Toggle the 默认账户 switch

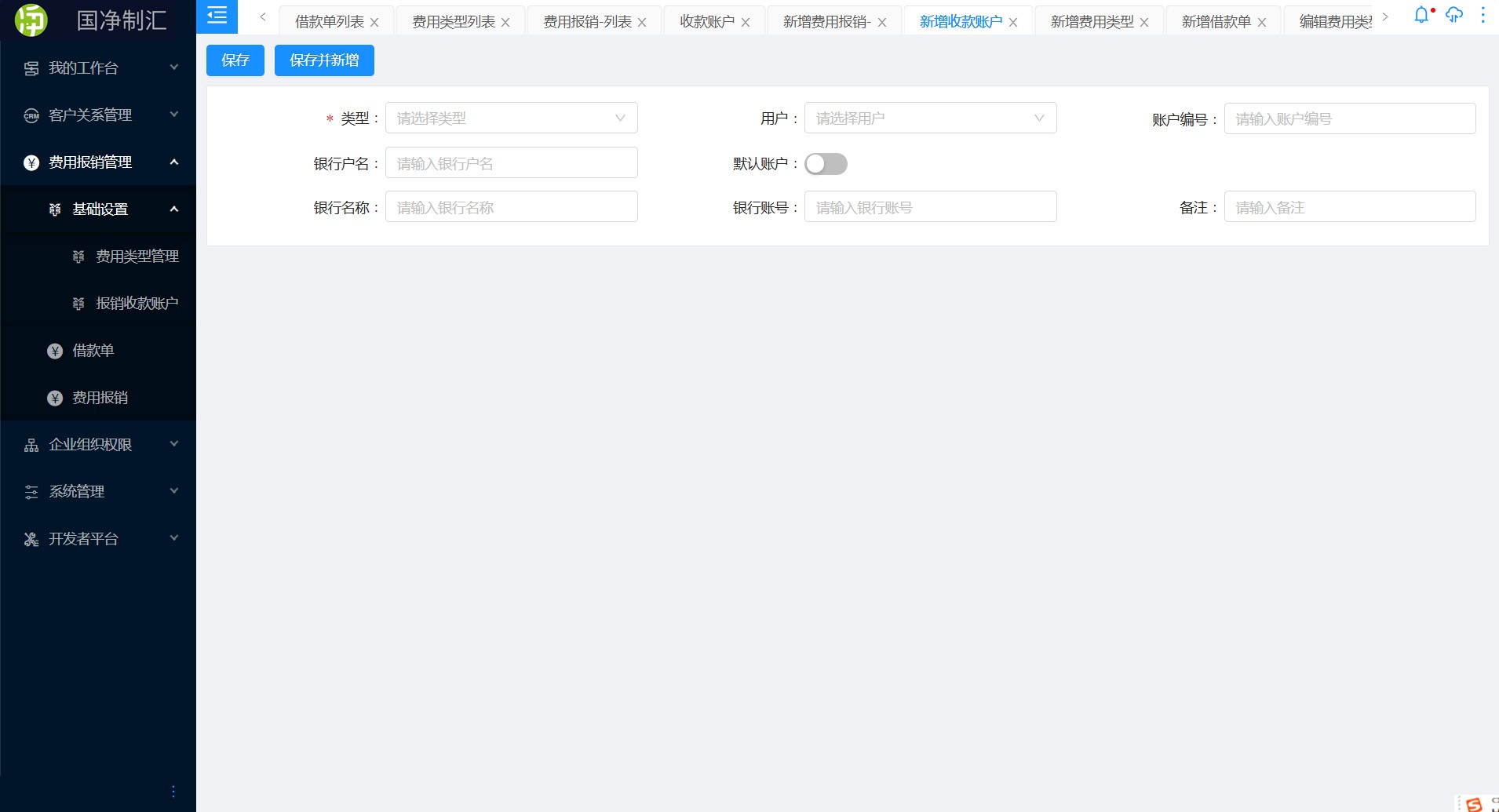pyautogui.click(x=826, y=164)
